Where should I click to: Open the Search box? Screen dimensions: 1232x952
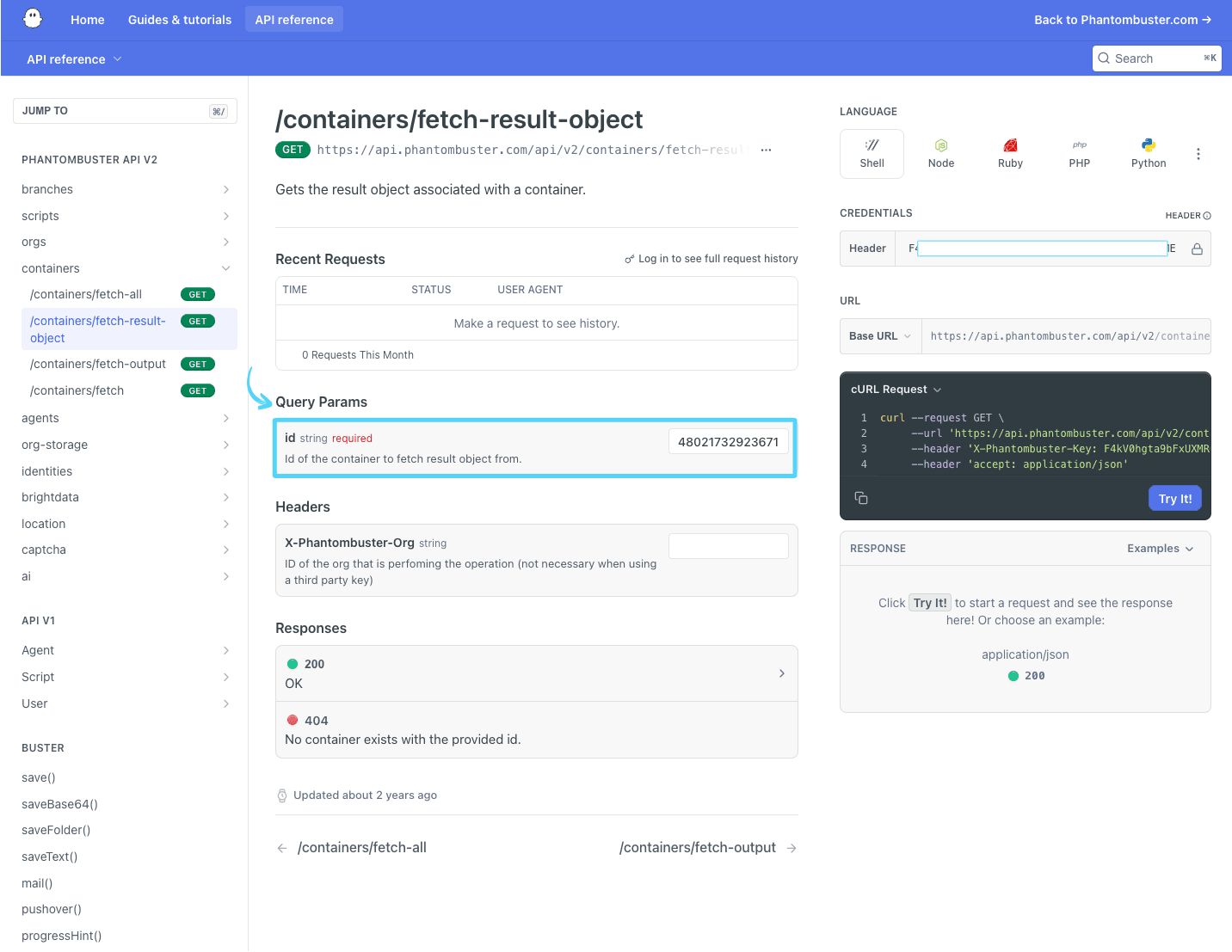pyautogui.click(x=1157, y=58)
